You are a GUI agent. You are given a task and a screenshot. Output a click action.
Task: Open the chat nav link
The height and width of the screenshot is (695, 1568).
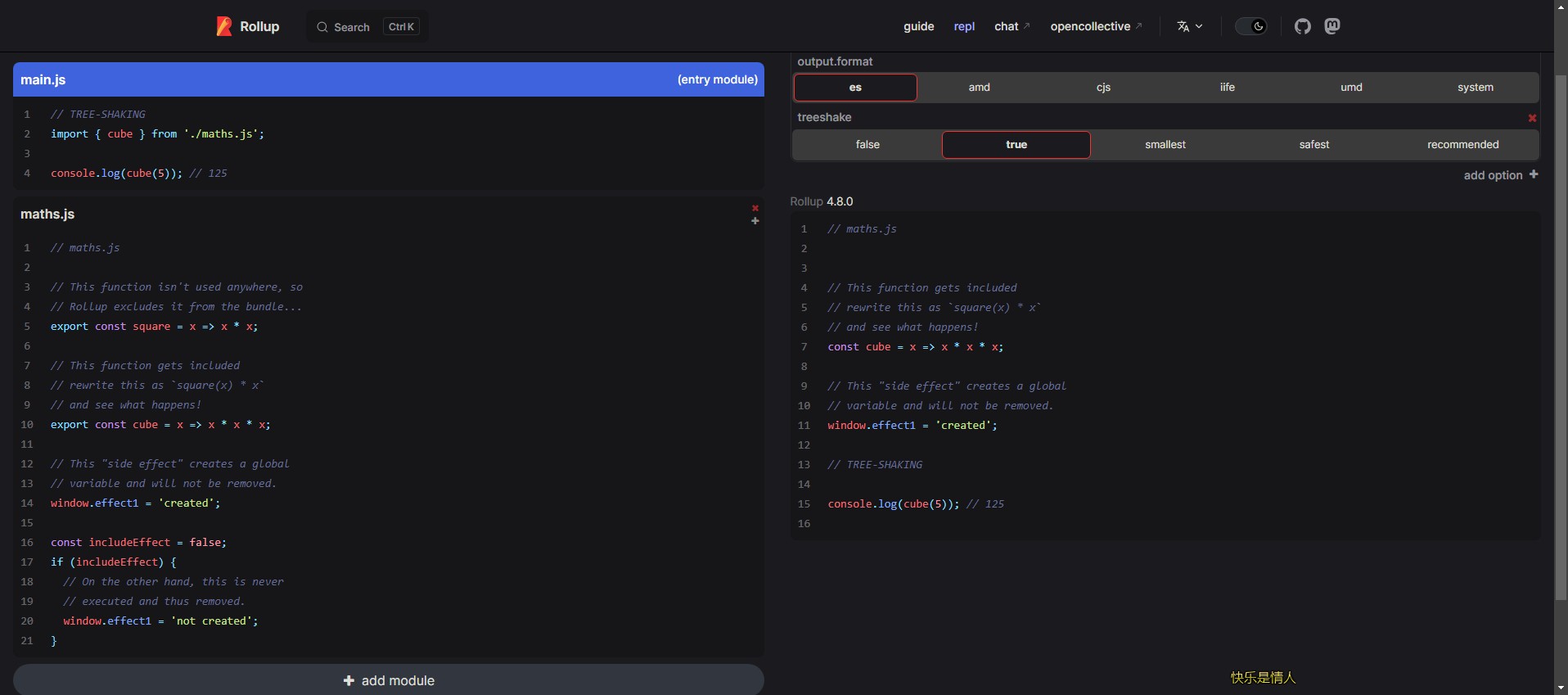(x=1012, y=26)
